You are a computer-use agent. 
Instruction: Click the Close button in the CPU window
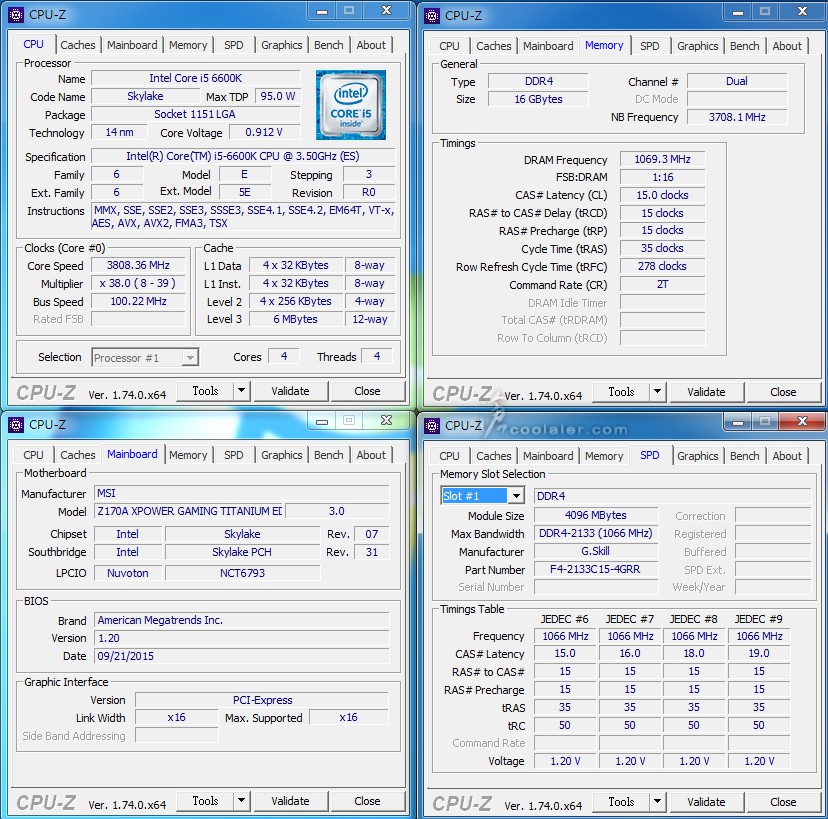(368, 391)
